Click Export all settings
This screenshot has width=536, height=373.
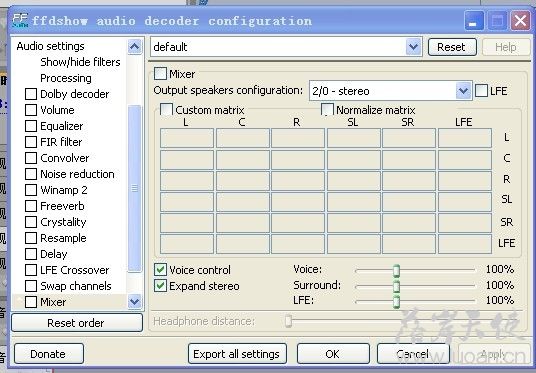[237, 354]
